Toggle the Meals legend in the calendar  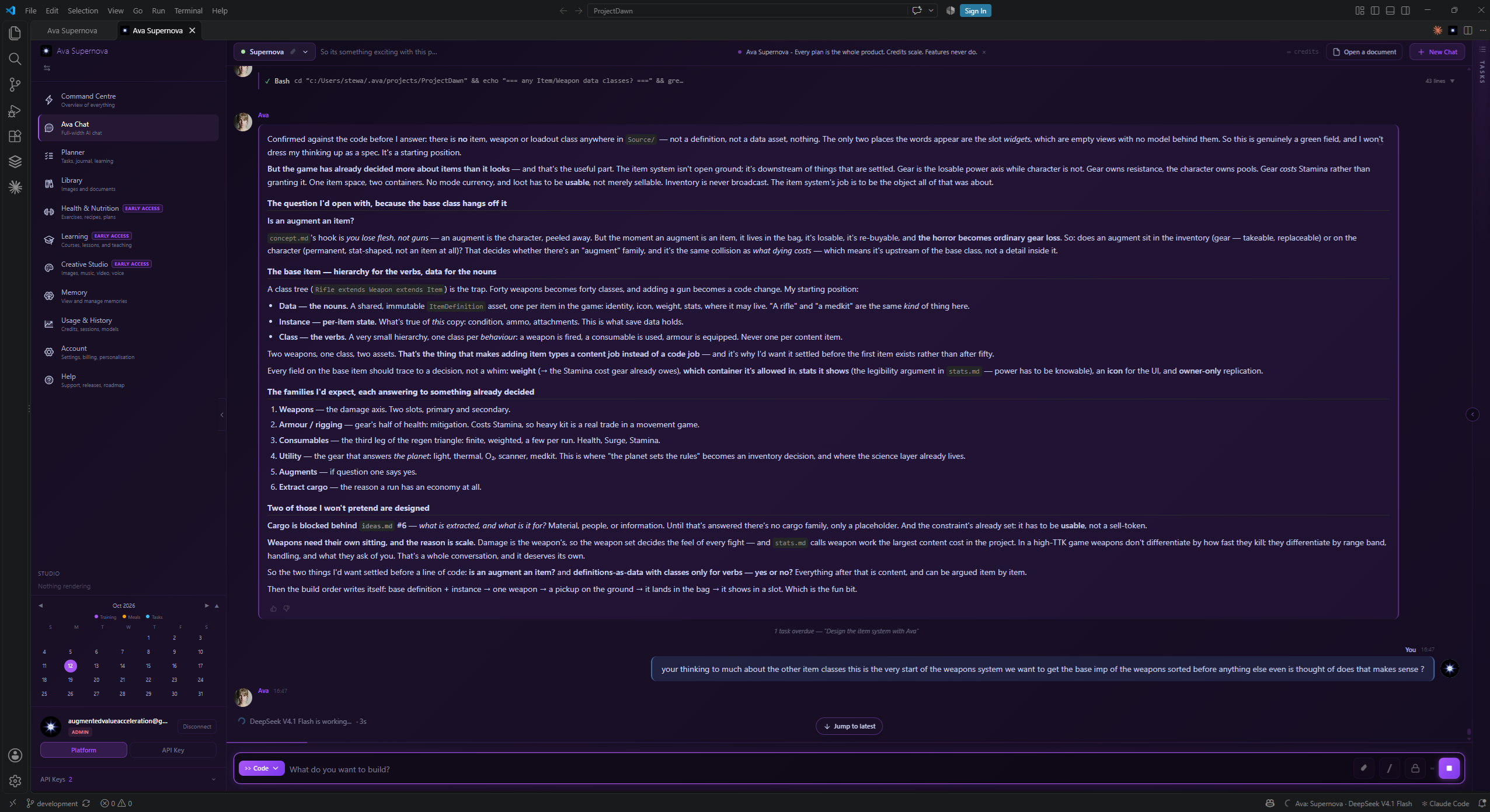(x=131, y=617)
